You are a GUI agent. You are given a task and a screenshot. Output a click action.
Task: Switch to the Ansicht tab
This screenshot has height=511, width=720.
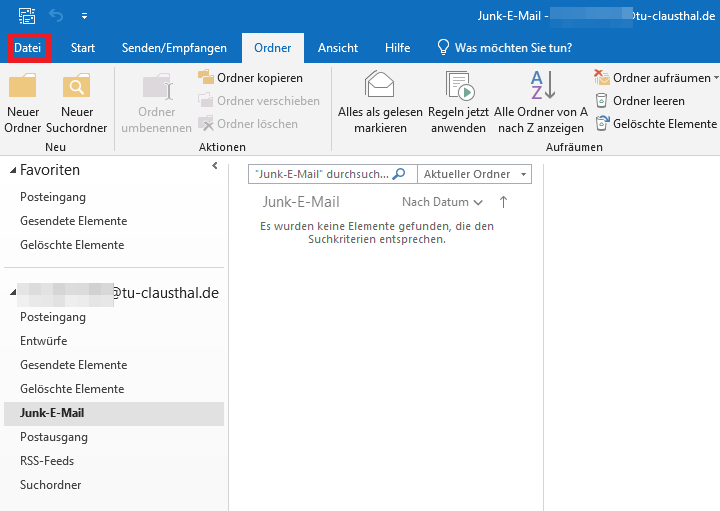[x=338, y=48]
